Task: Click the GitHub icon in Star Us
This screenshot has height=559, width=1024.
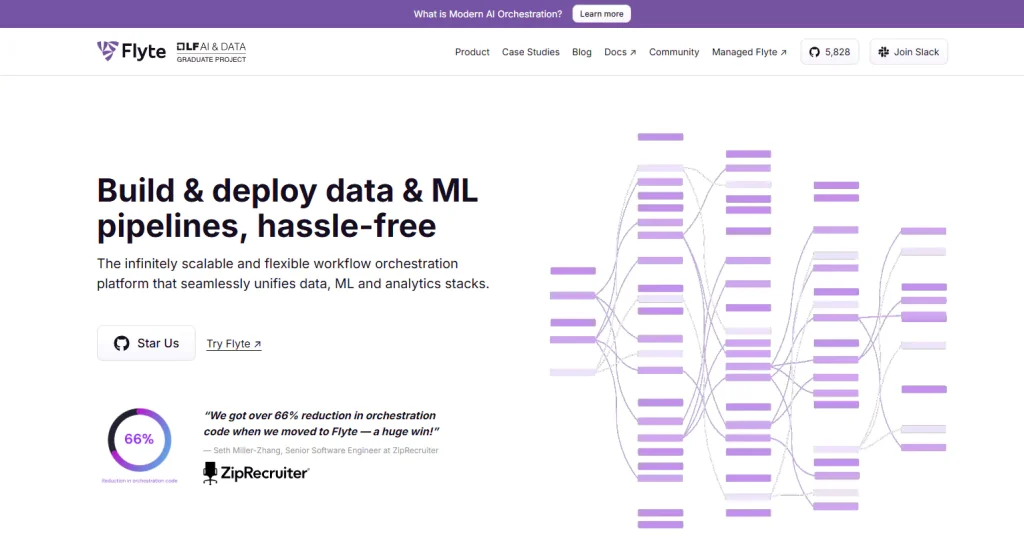Action: (x=122, y=343)
